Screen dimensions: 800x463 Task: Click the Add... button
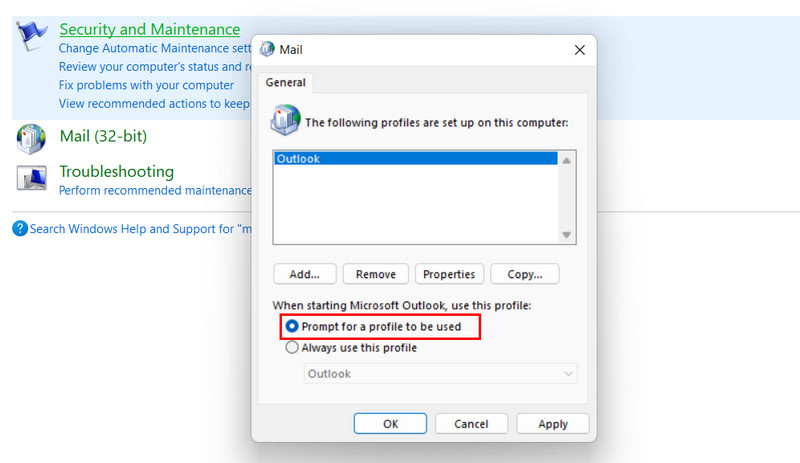[x=305, y=274]
